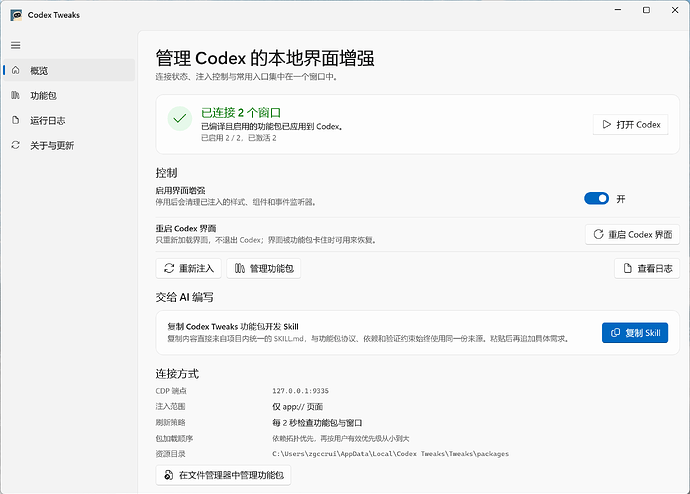Screen dimensions: 690x494
Task: Open the hamburger navigation menu
Action: tap(16, 45)
